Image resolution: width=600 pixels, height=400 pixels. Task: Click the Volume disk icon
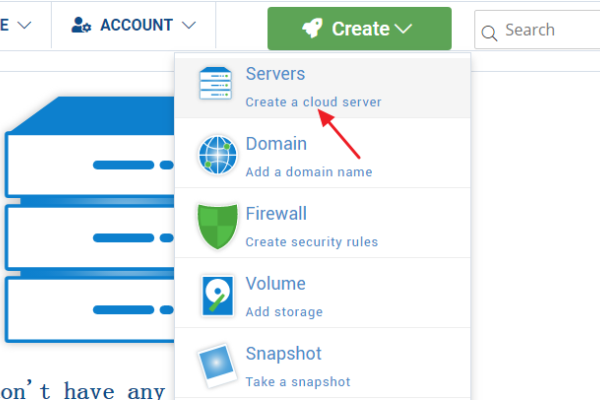pyautogui.click(x=214, y=297)
